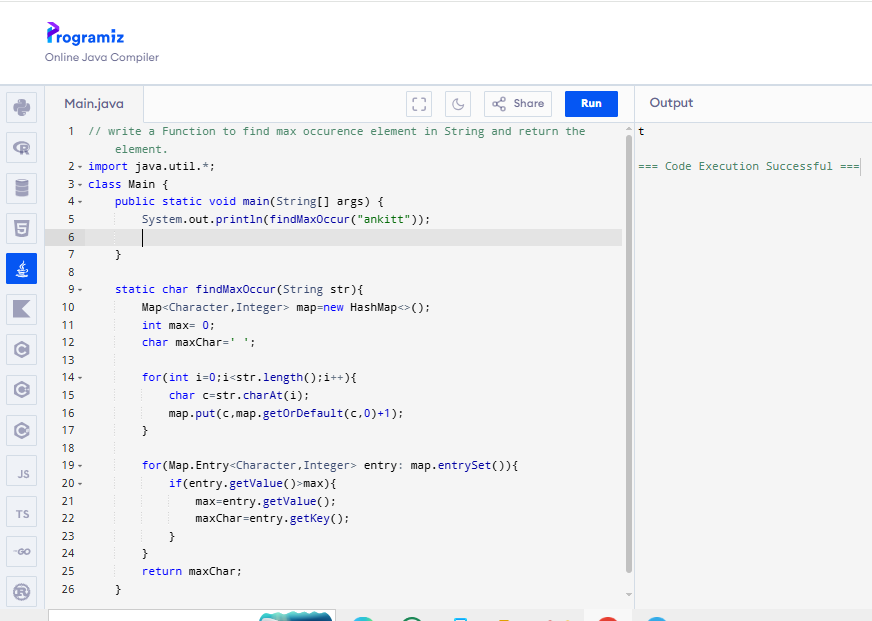
Task: Collapse findMaxOccur method at line 9
Action: 80,290
